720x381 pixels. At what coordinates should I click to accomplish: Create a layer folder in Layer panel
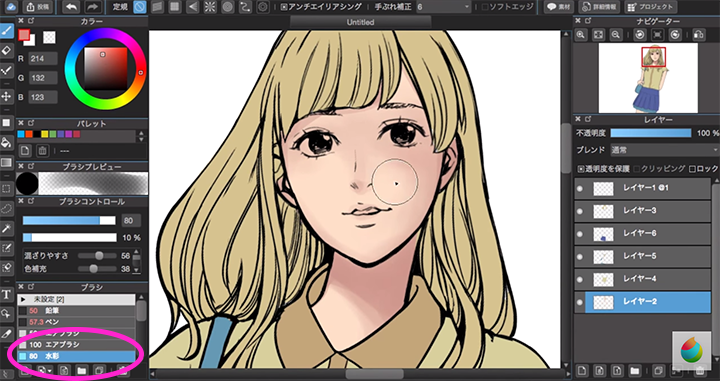point(635,370)
